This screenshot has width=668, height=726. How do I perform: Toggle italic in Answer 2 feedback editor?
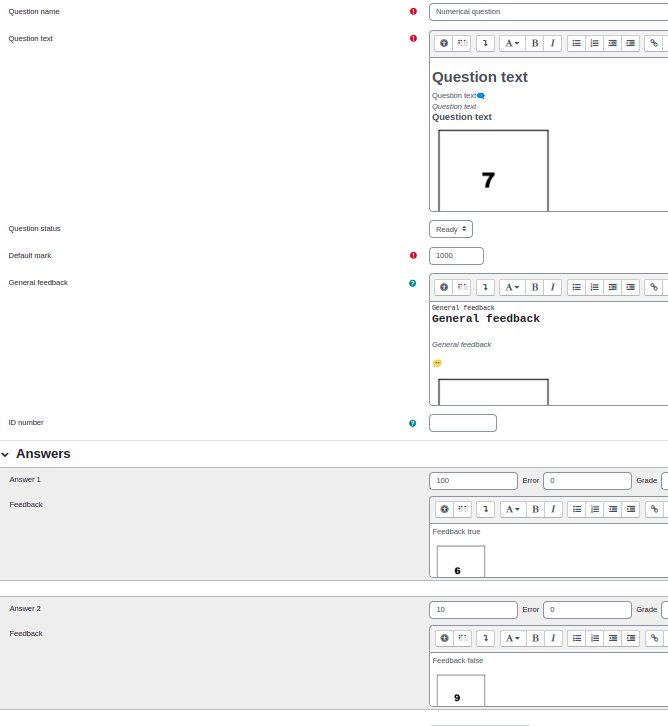click(553, 638)
